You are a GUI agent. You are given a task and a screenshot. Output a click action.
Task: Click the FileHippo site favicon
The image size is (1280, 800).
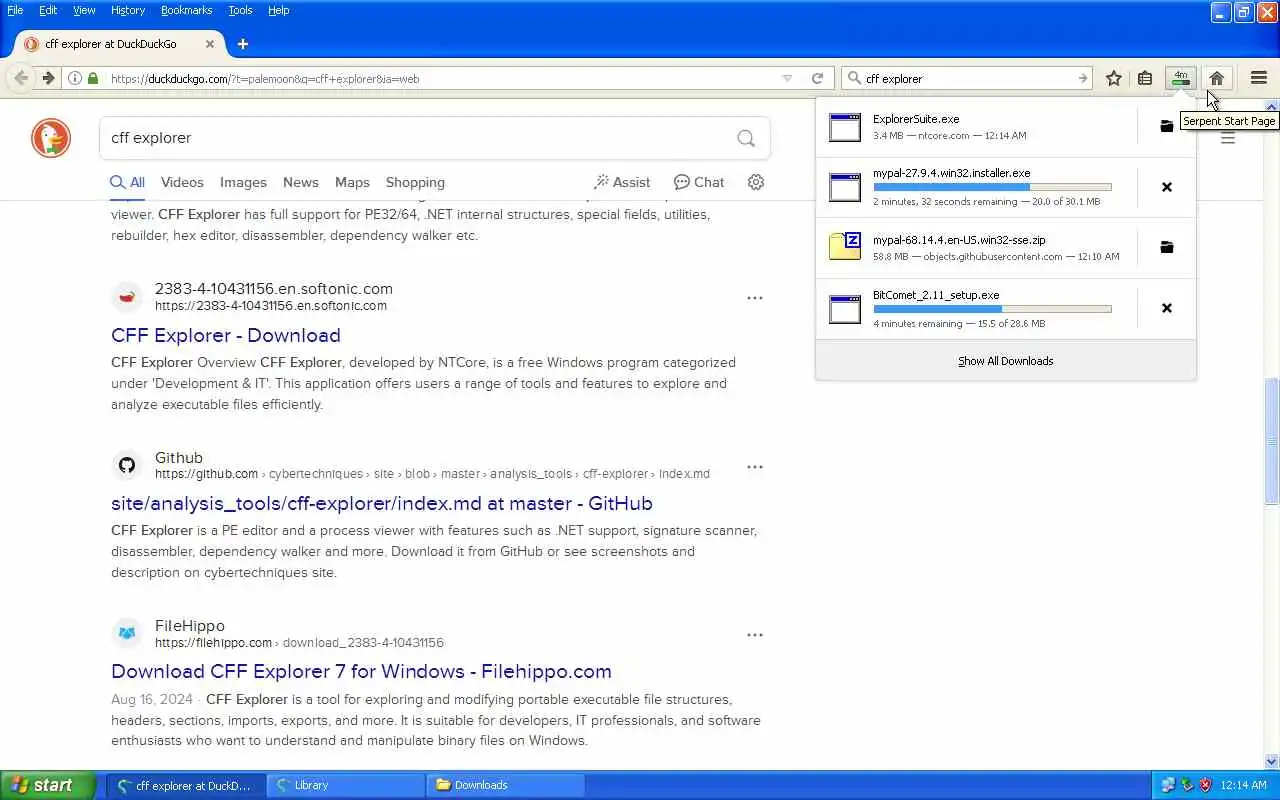(x=127, y=633)
